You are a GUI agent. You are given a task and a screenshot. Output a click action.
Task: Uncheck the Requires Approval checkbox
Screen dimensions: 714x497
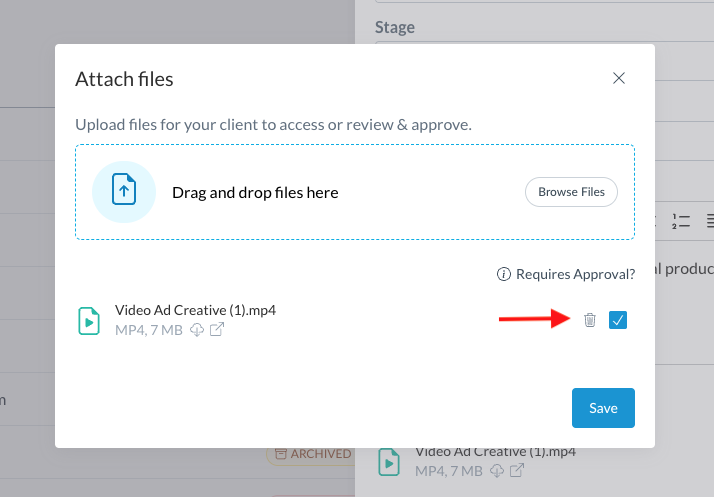[618, 320]
